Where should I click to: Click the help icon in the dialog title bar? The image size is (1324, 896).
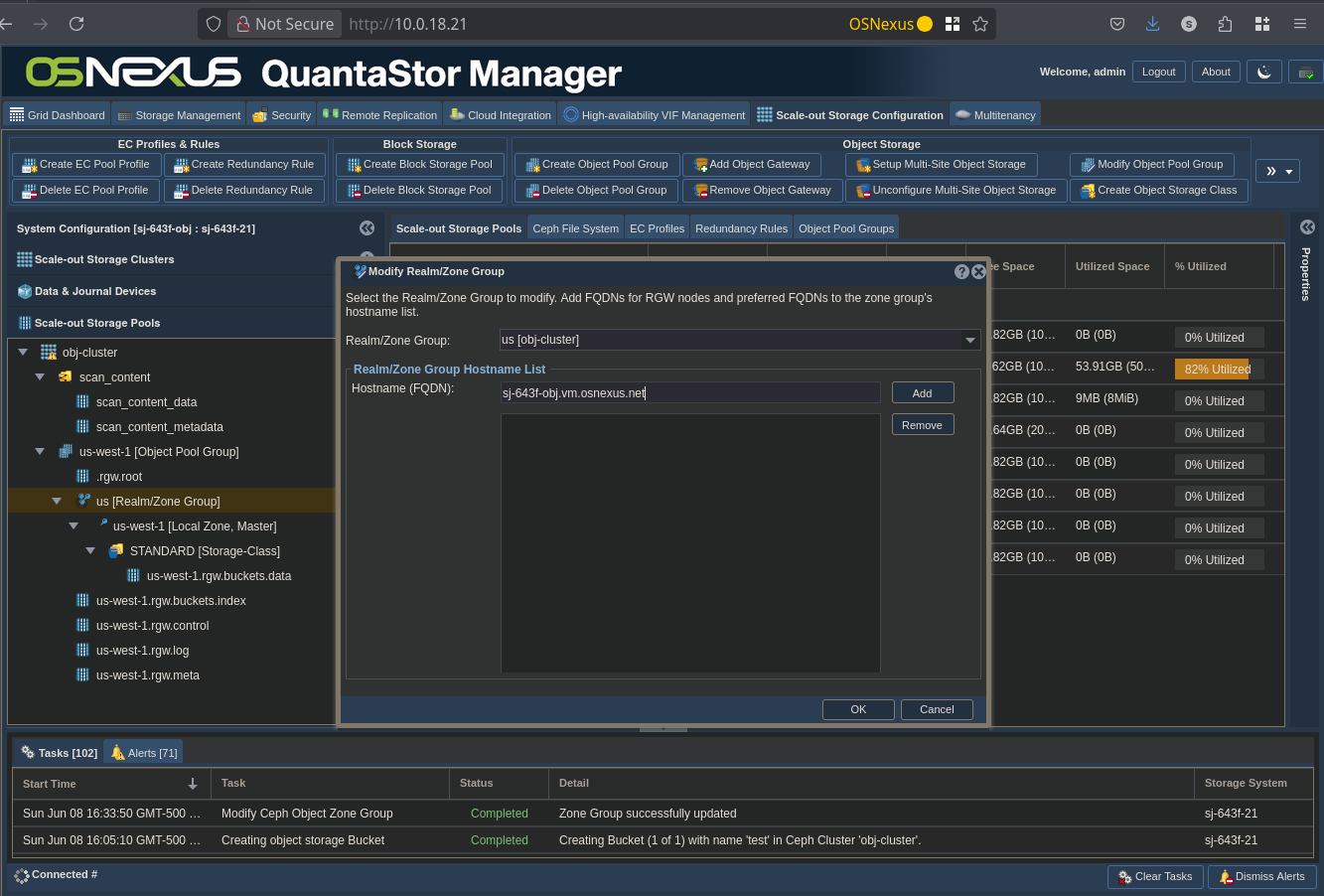point(961,271)
